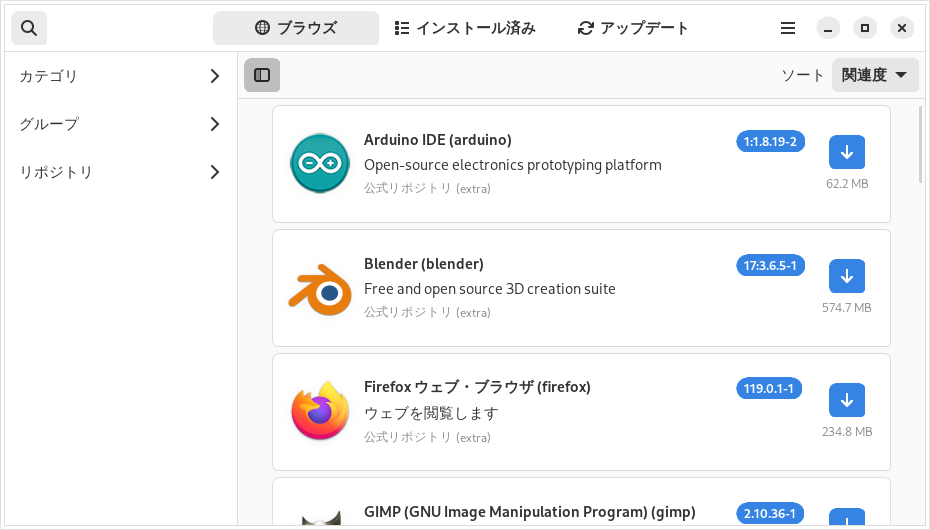This screenshot has height=530, width=930.
Task: Click the 574.7 MB size label
Action: coord(847,308)
